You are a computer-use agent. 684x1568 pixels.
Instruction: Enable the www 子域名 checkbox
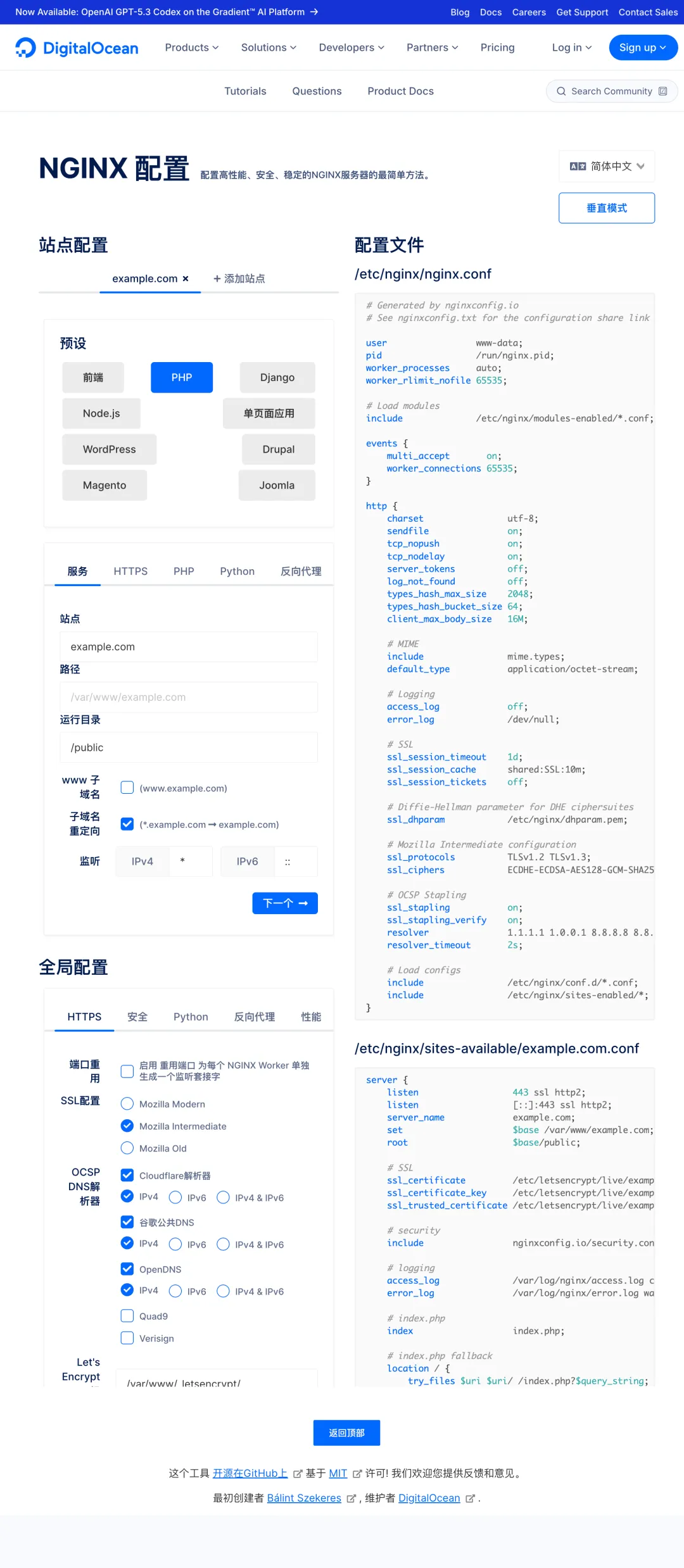click(x=127, y=787)
